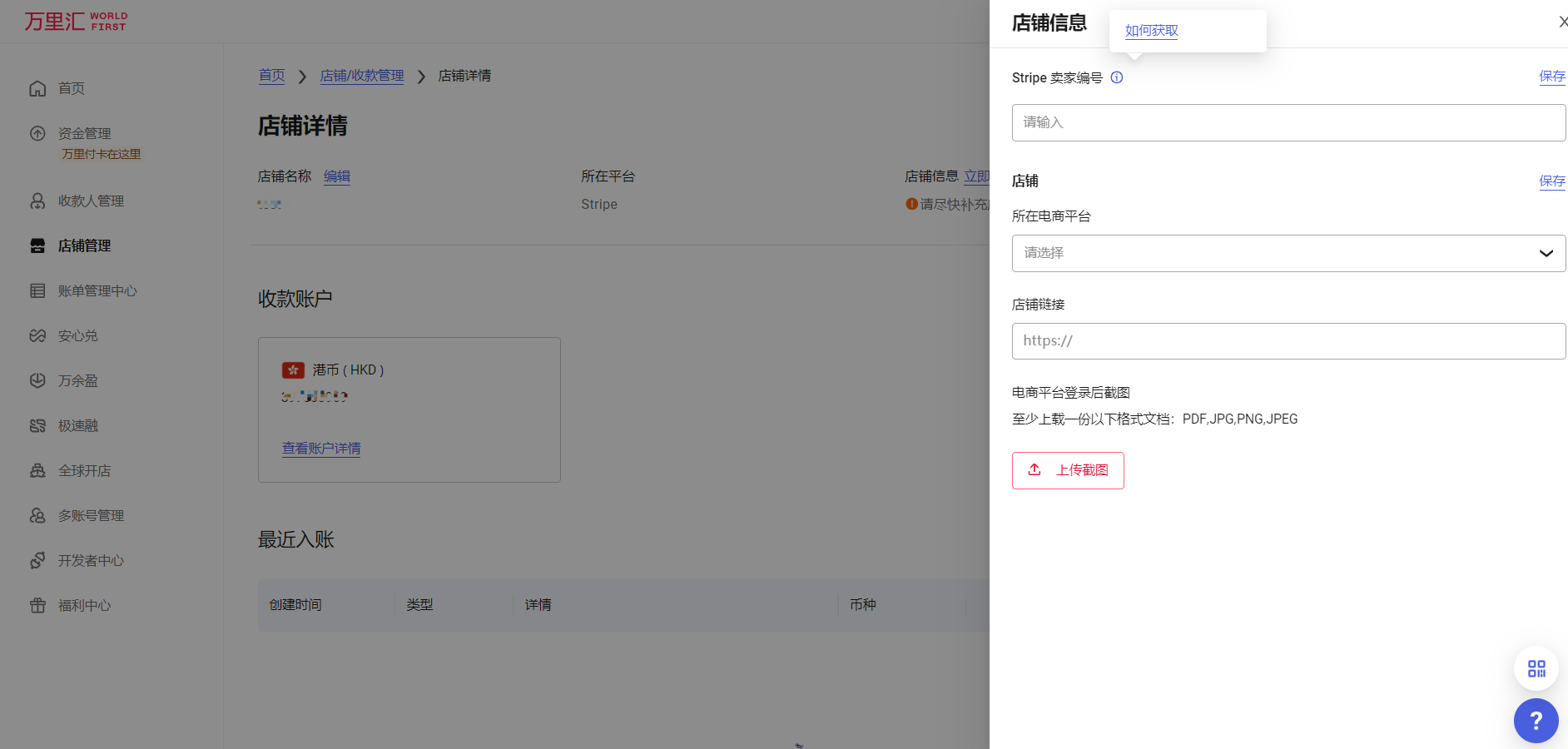
Task: Open the floating QR code button
Action: 1536,668
